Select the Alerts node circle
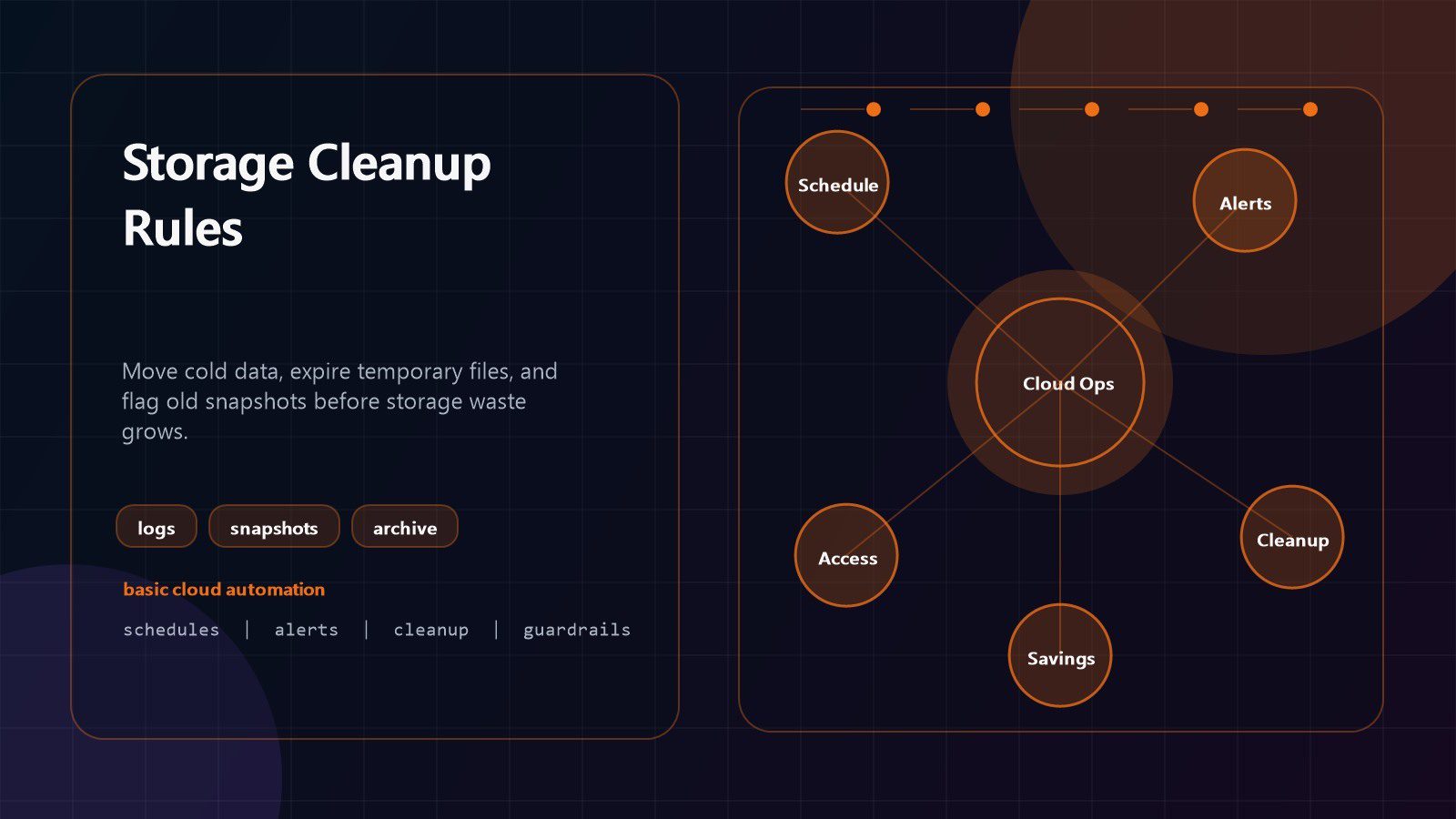Screen dimensions: 1456x819 pyautogui.click(x=1245, y=200)
